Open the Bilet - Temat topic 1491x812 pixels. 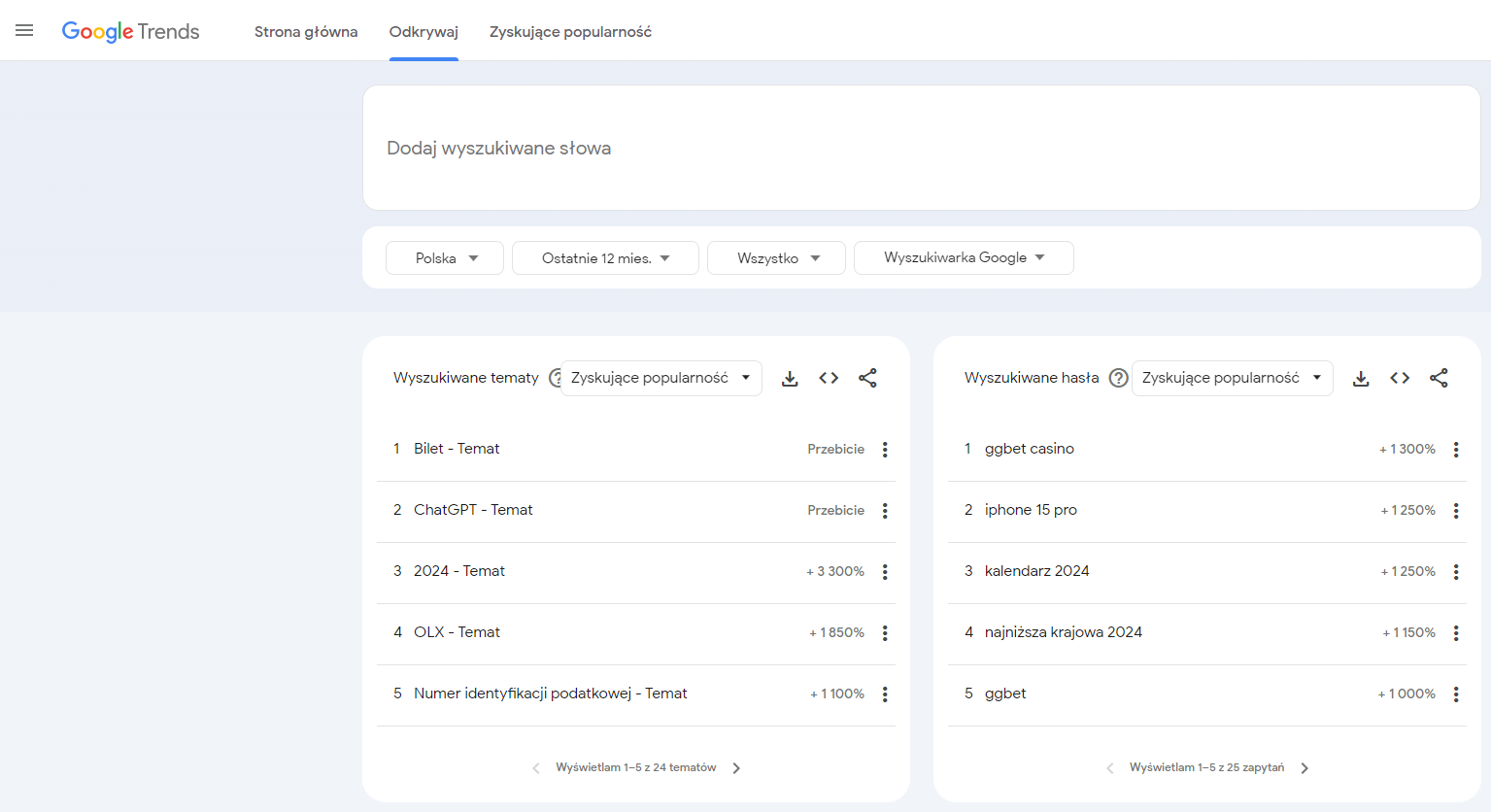(457, 449)
